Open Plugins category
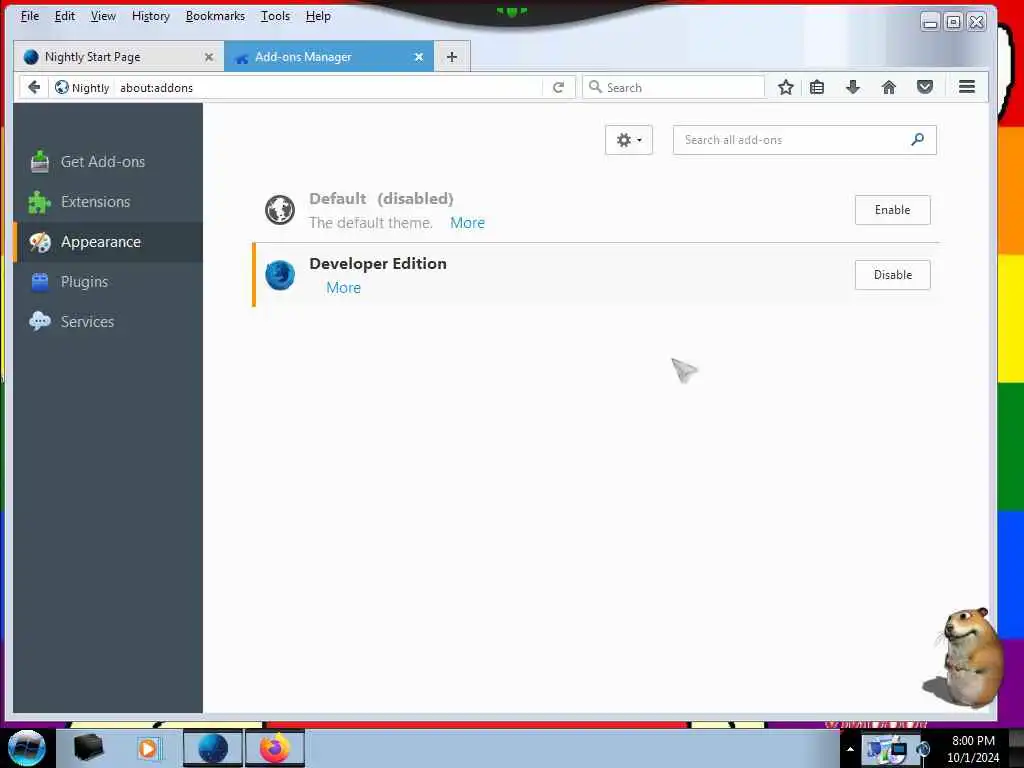Image resolution: width=1024 pixels, height=768 pixels. [108, 281]
